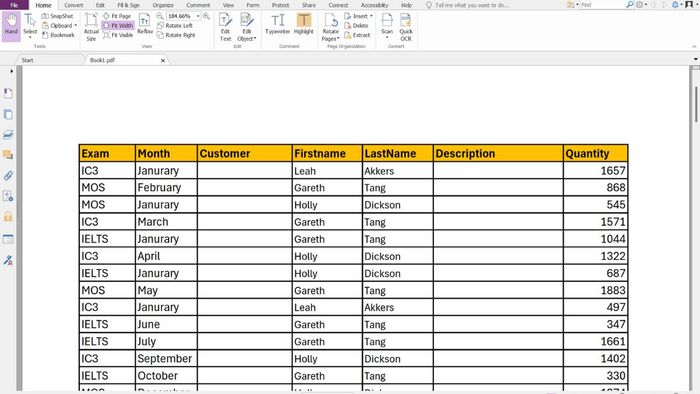The image size is (700, 394).
Task: Switch to the Comment ribbon tab
Action: pyautogui.click(x=198, y=5)
